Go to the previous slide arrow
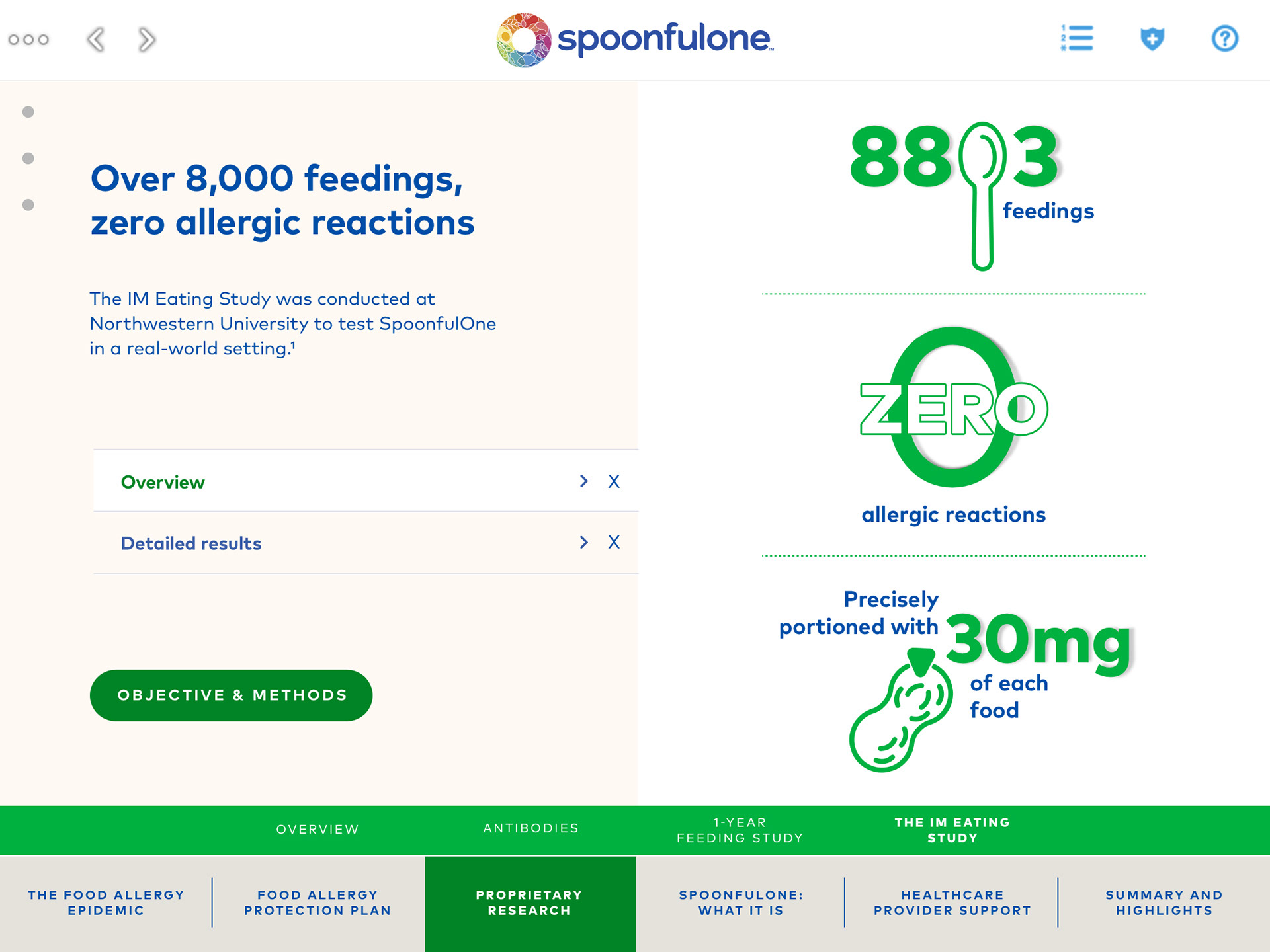The width and height of the screenshot is (1270, 952). (96, 40)
